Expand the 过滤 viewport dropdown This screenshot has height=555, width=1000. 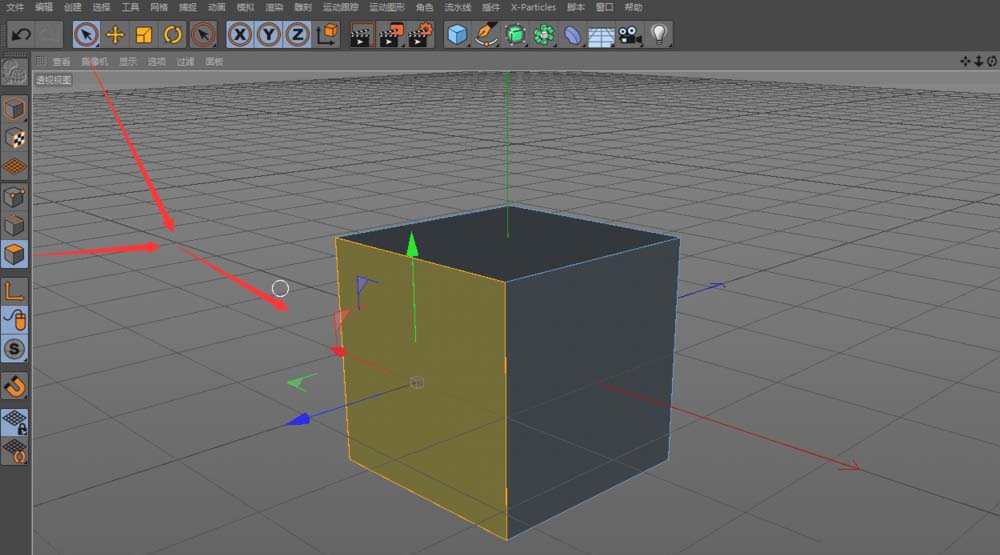pos(185,62)
